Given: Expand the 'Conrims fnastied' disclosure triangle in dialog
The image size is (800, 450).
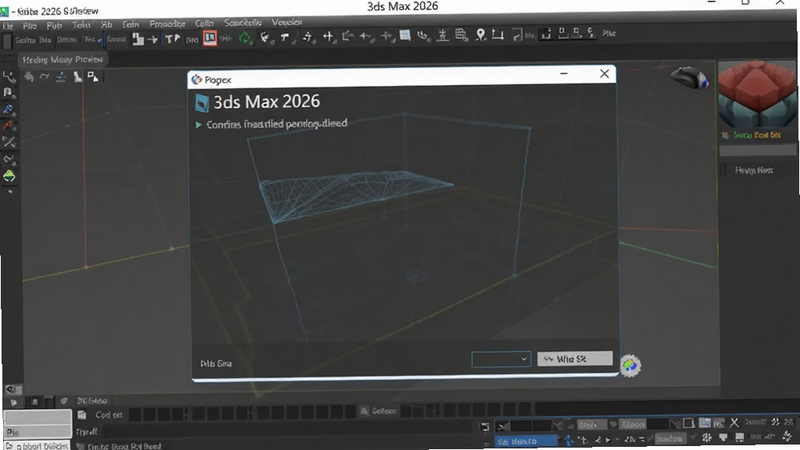Looking at the screenshot, I should (198, 124).
